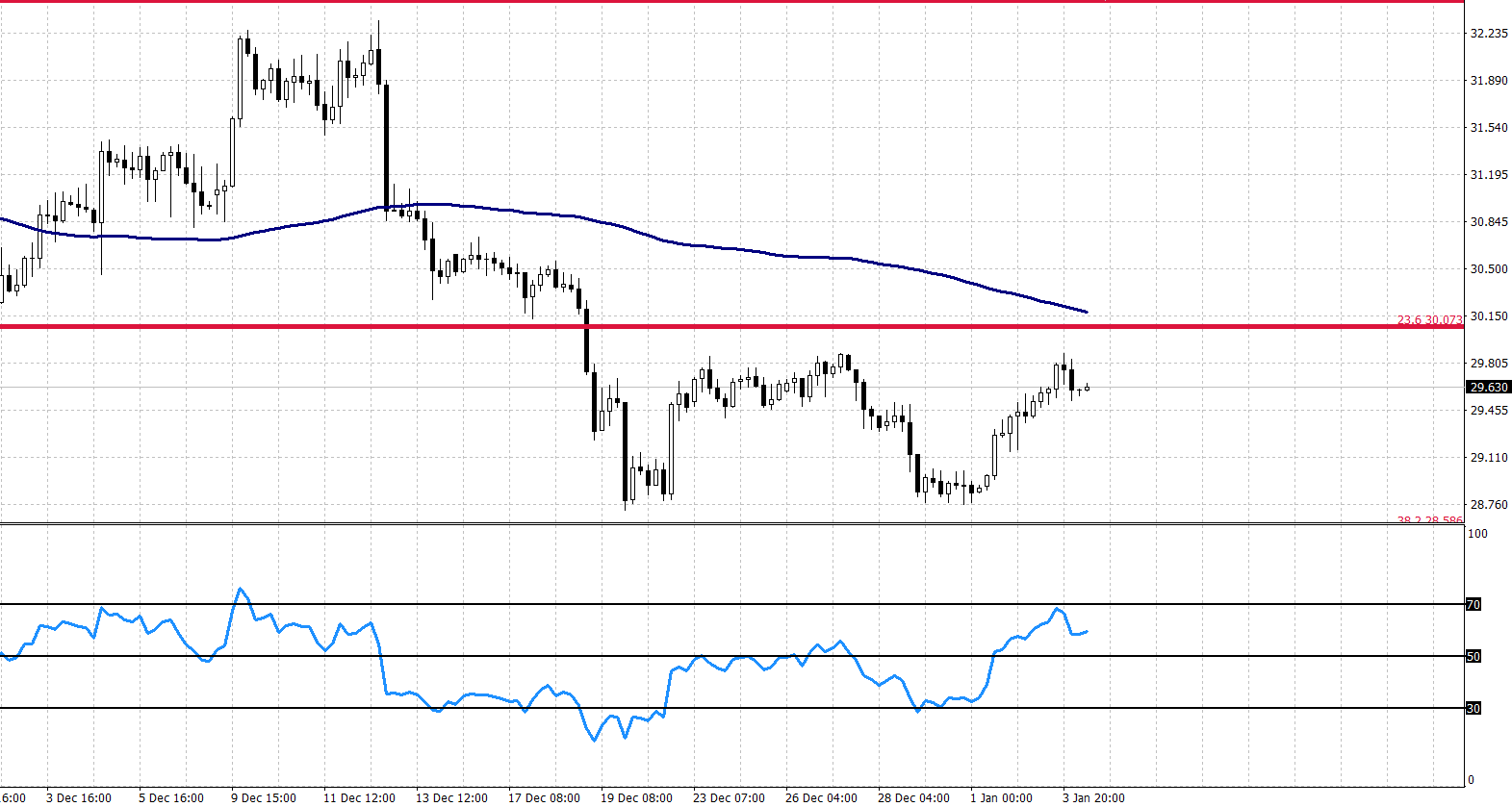Click the 17 Dec 08:00 time label
The width and height of the screenshot is (1512, 807).
tap(544, 797)
